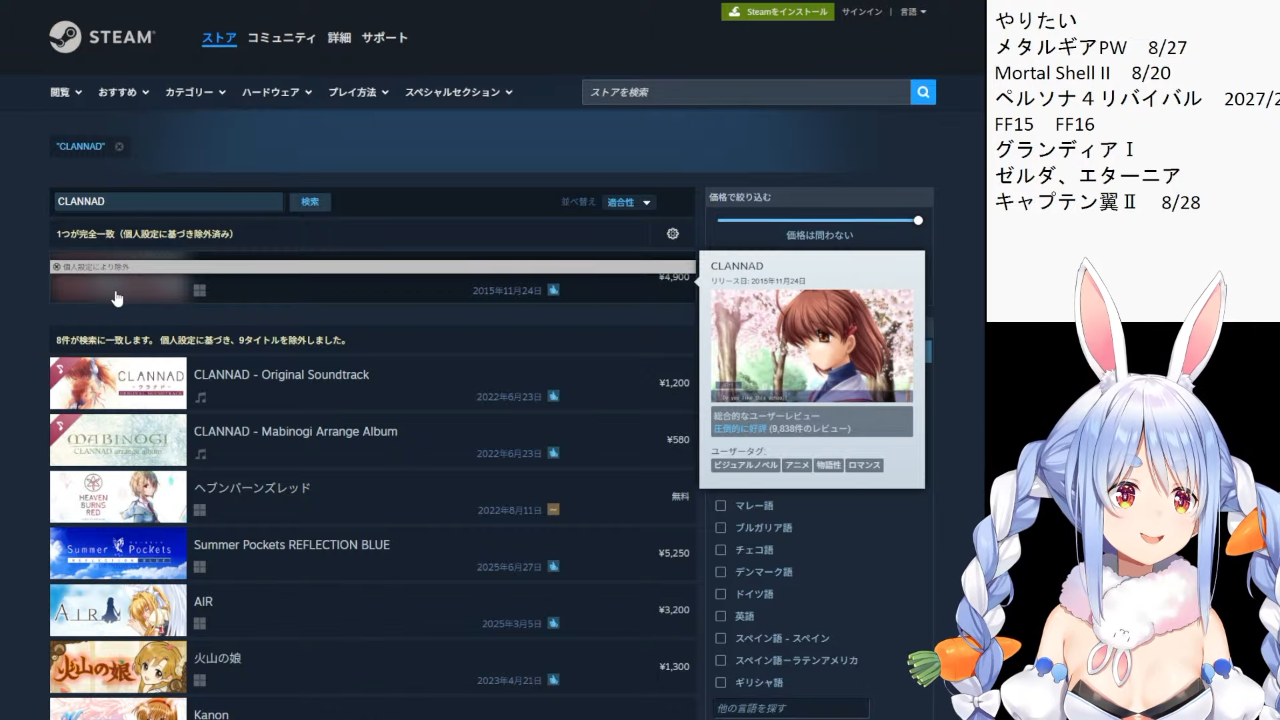
Task: Click the magnifier search button in store bar
Action: click(923, 92)
